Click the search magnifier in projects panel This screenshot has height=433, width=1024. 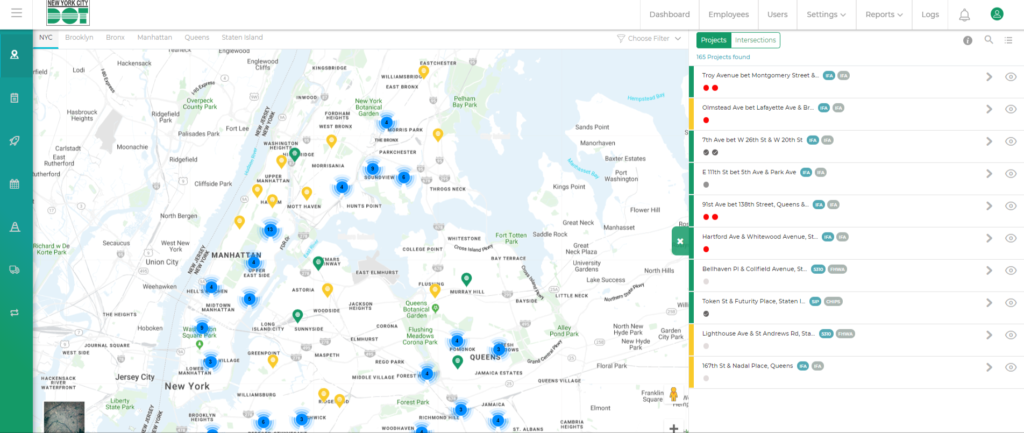coord(989,40)
